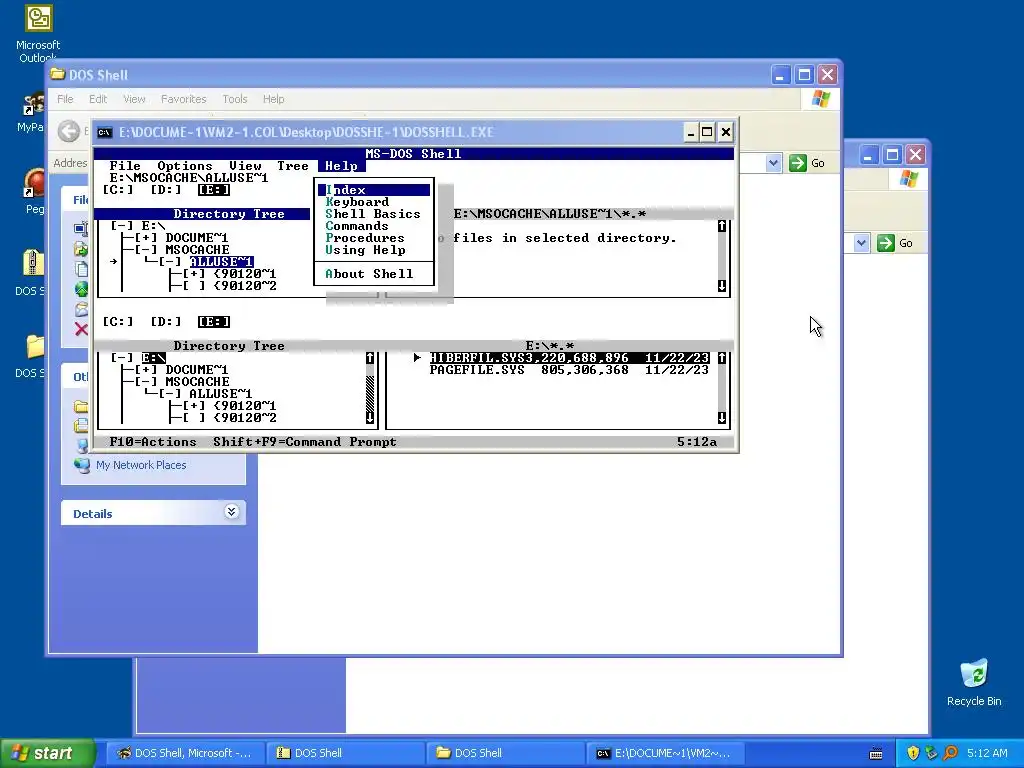Click scroll-down arrow of lower file list

click(722, 418)
